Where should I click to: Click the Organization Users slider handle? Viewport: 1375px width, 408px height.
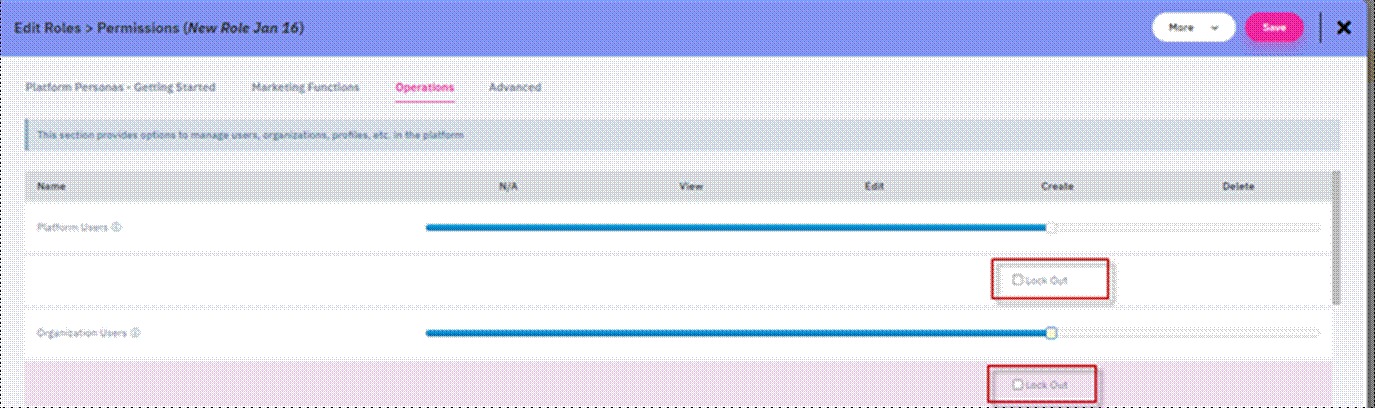(x=1051, y=333)
